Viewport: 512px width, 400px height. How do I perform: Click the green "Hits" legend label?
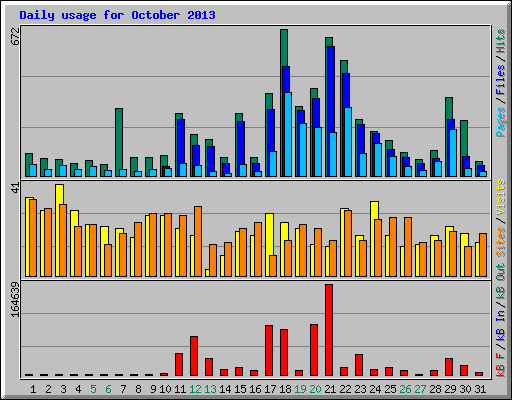pos(501,41)
